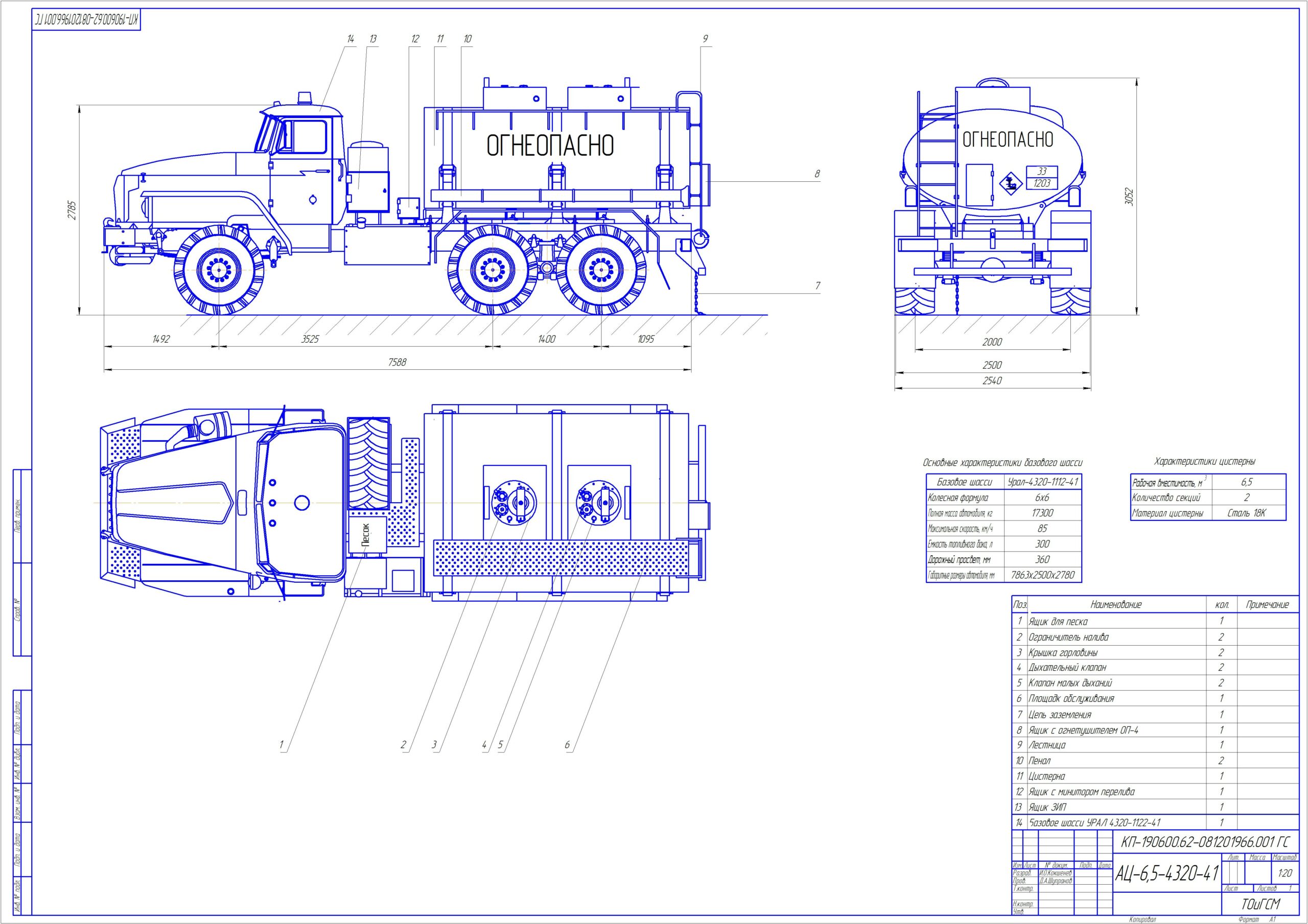The image size is (1308, 924).
Task: Click the 'Копировал' label below the title block
Action: point(1142,919)
